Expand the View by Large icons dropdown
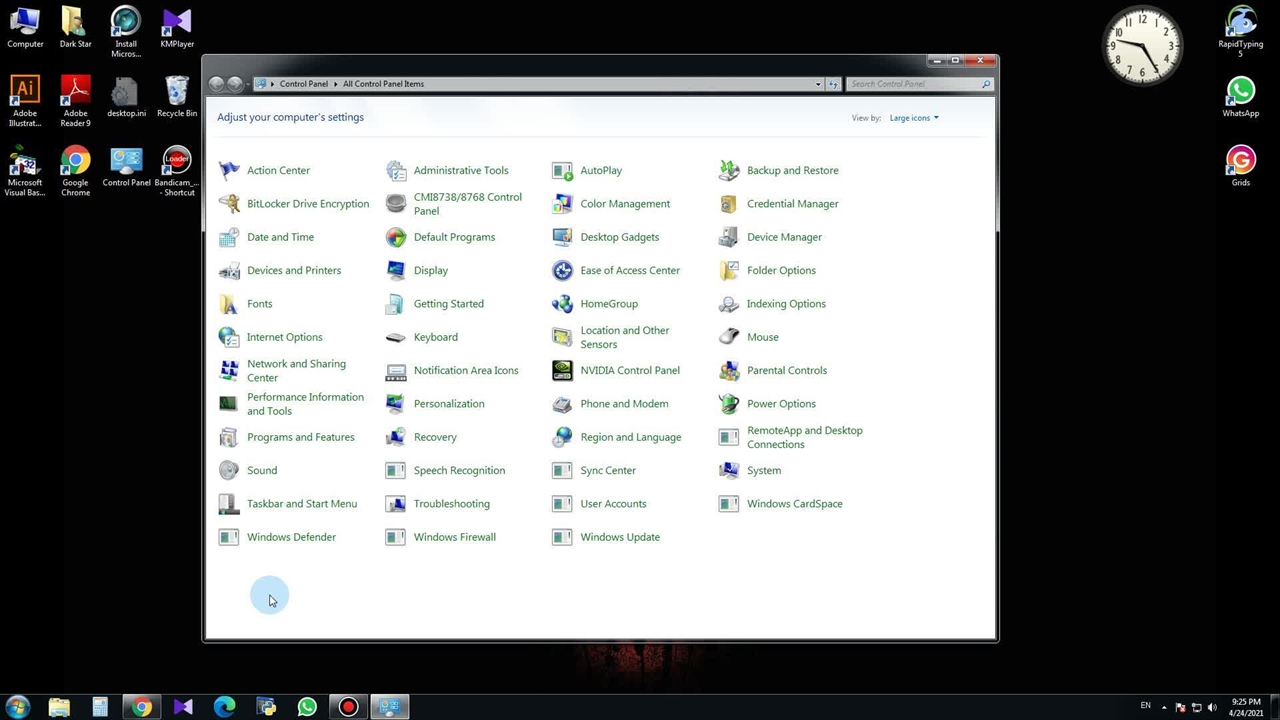 [914, 118]
